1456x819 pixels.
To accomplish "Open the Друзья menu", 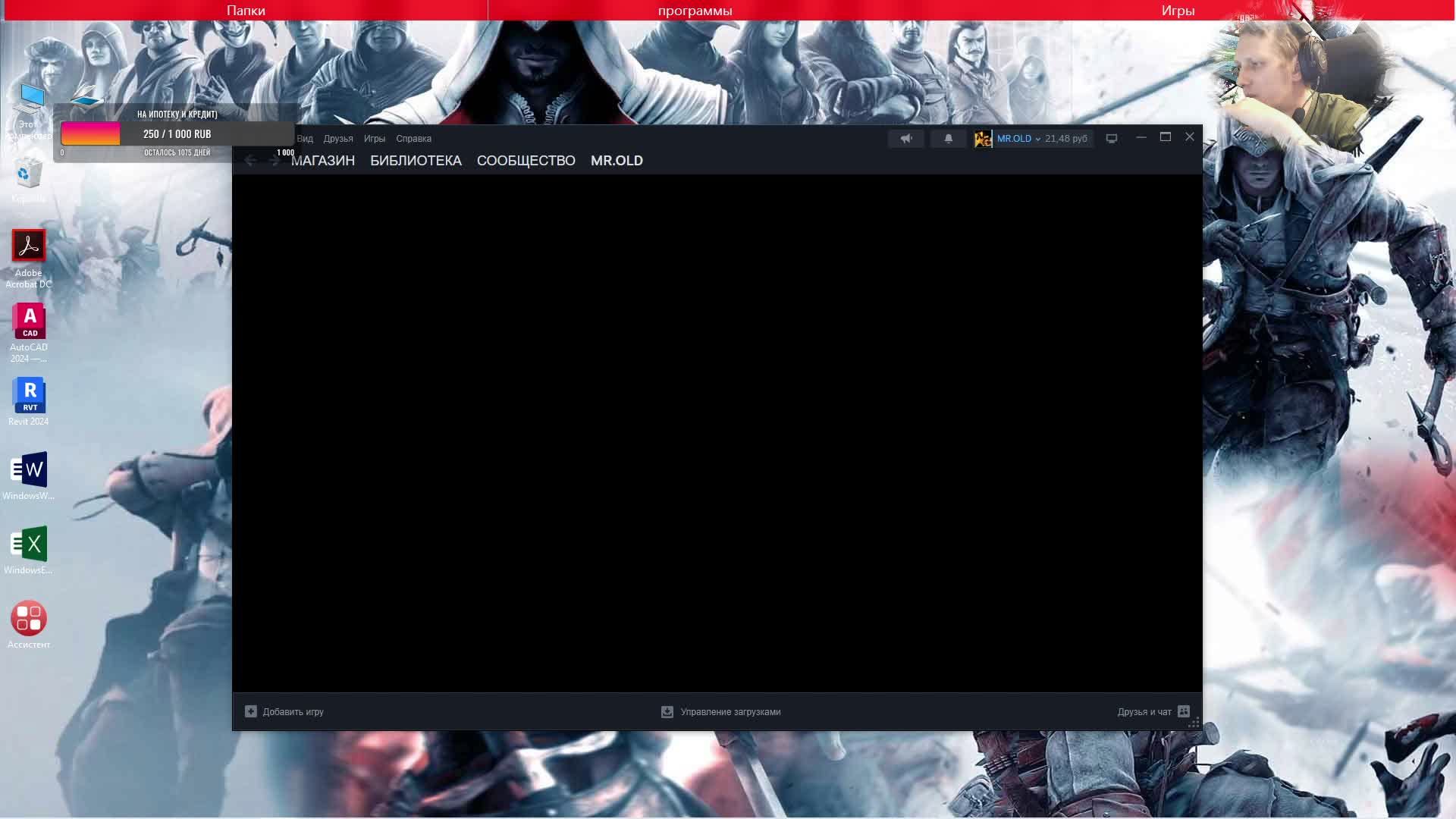I will click(338, 139).
